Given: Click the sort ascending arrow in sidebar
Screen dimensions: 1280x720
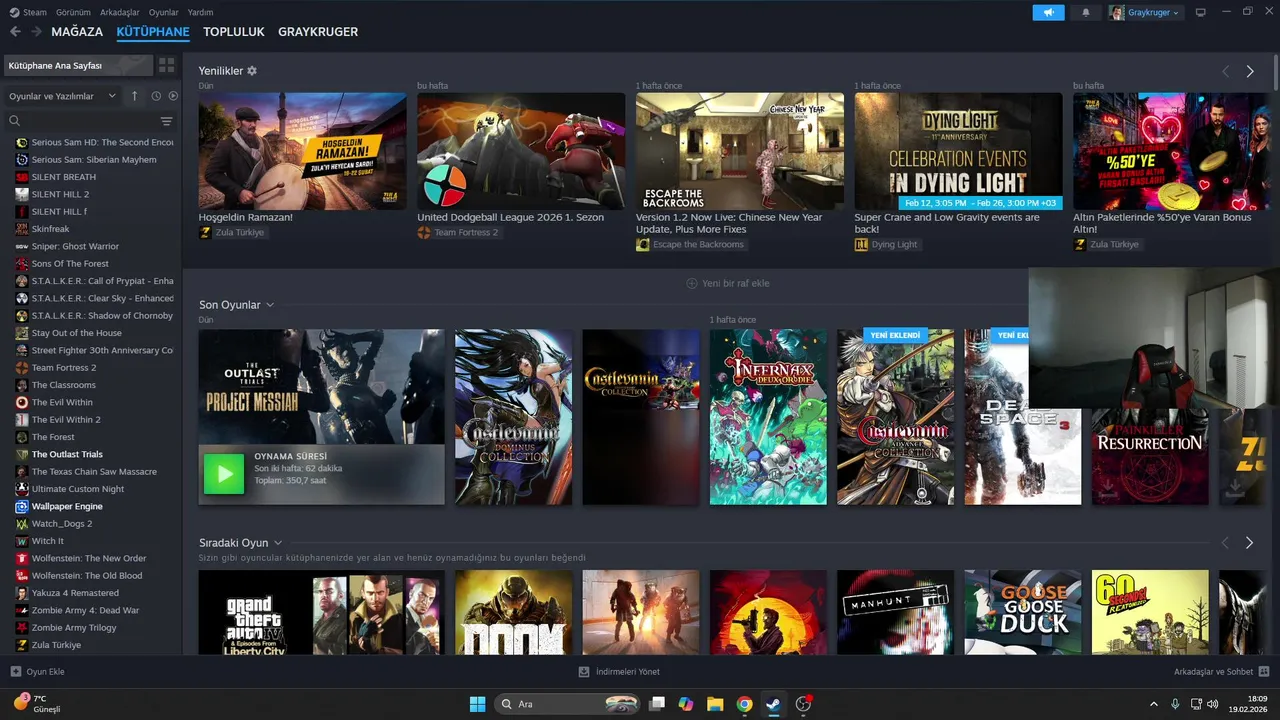Looking at the screenshot, I should point(135,96).
